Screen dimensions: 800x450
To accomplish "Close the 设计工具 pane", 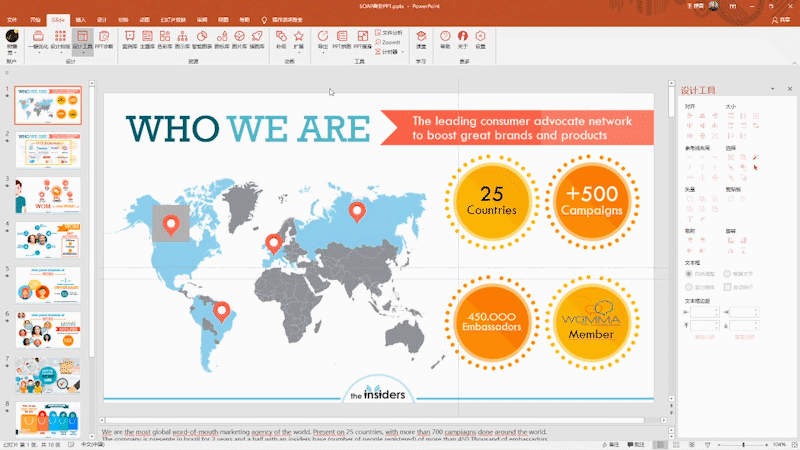I will (x=790, y=89).
